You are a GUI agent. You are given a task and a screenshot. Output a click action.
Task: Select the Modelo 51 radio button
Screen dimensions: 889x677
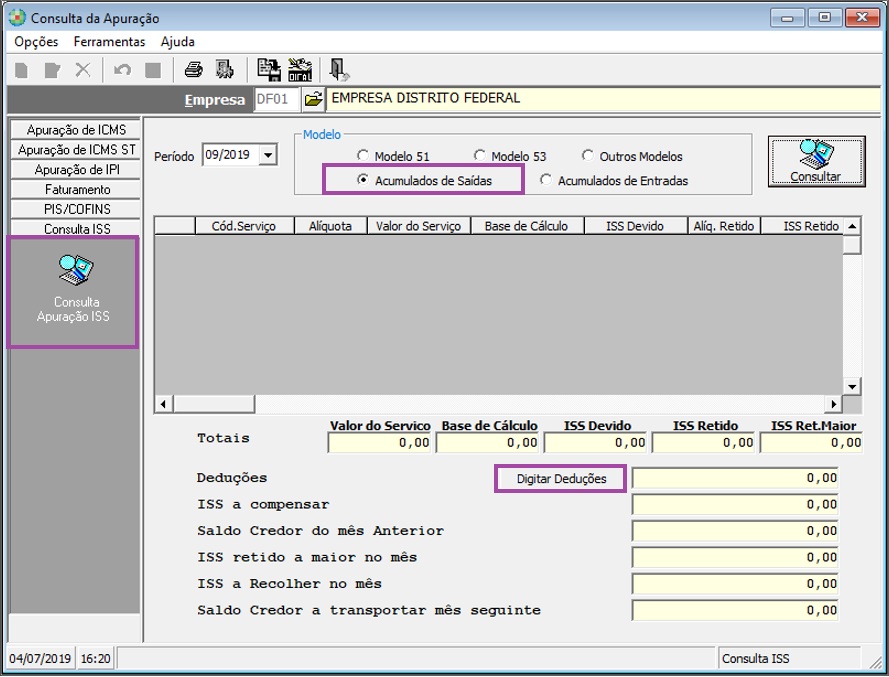pyautogui.click(x=362, y=157)
